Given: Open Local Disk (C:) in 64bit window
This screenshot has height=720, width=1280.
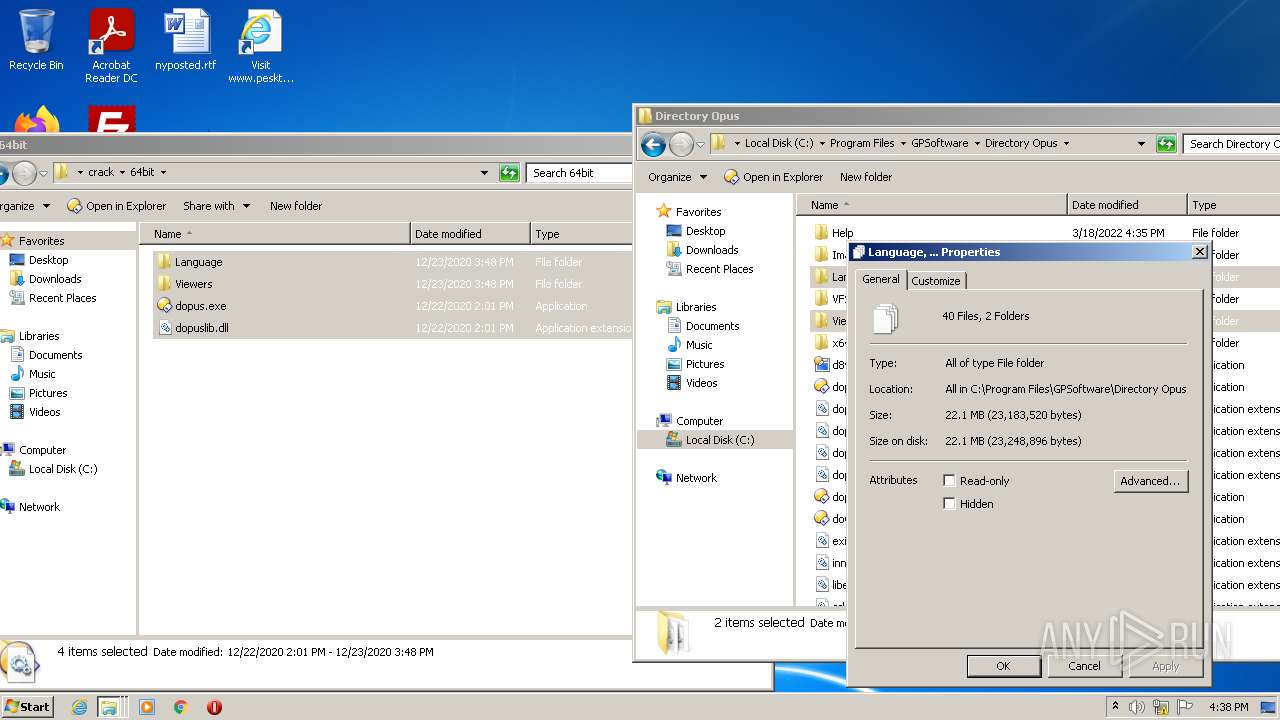Looking at the screenshot, I should 62,469.
